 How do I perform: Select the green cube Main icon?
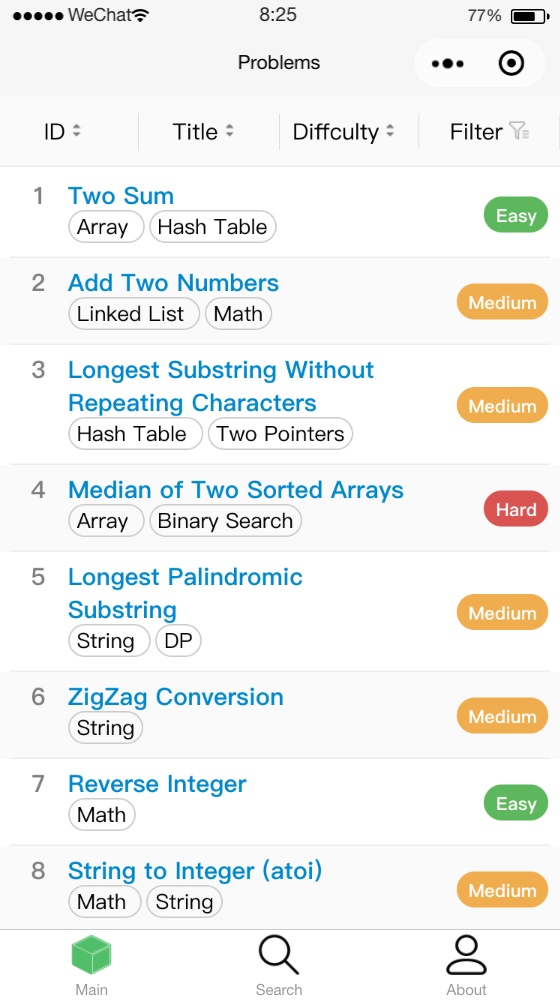pyautogui.click(x=91, y=955)
